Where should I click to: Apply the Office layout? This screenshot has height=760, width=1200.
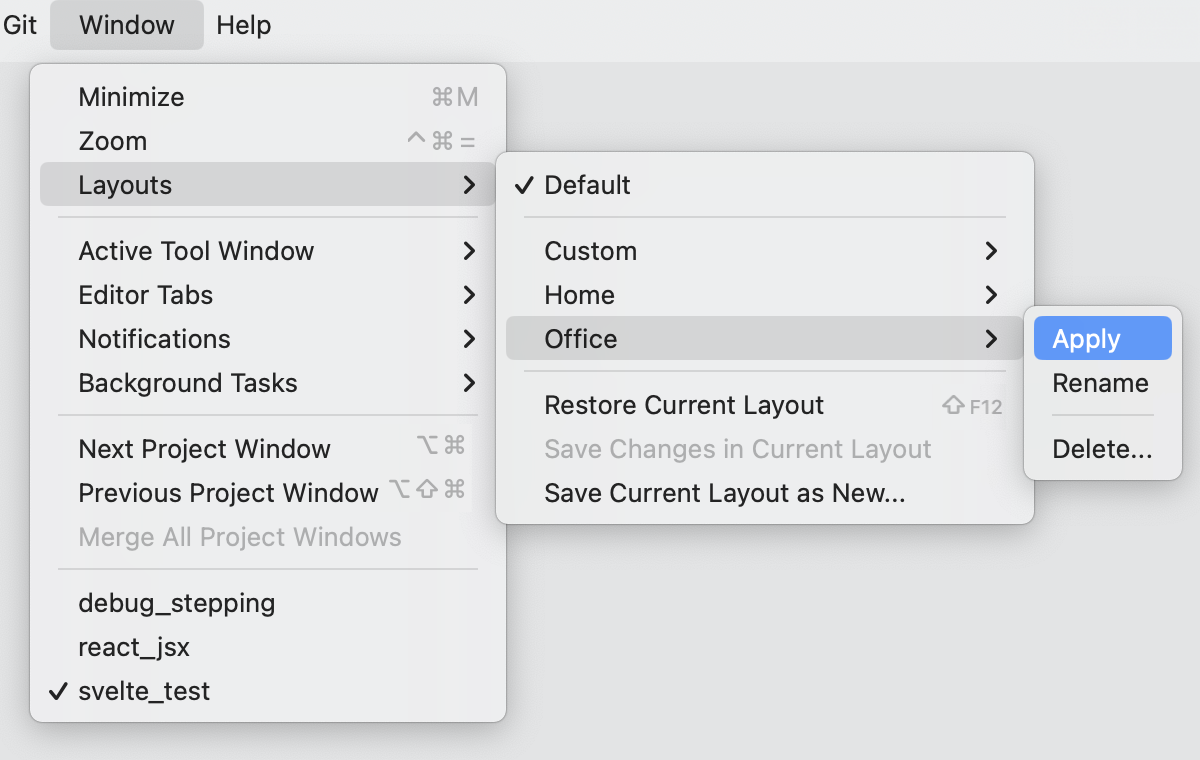pos(1087,339)
